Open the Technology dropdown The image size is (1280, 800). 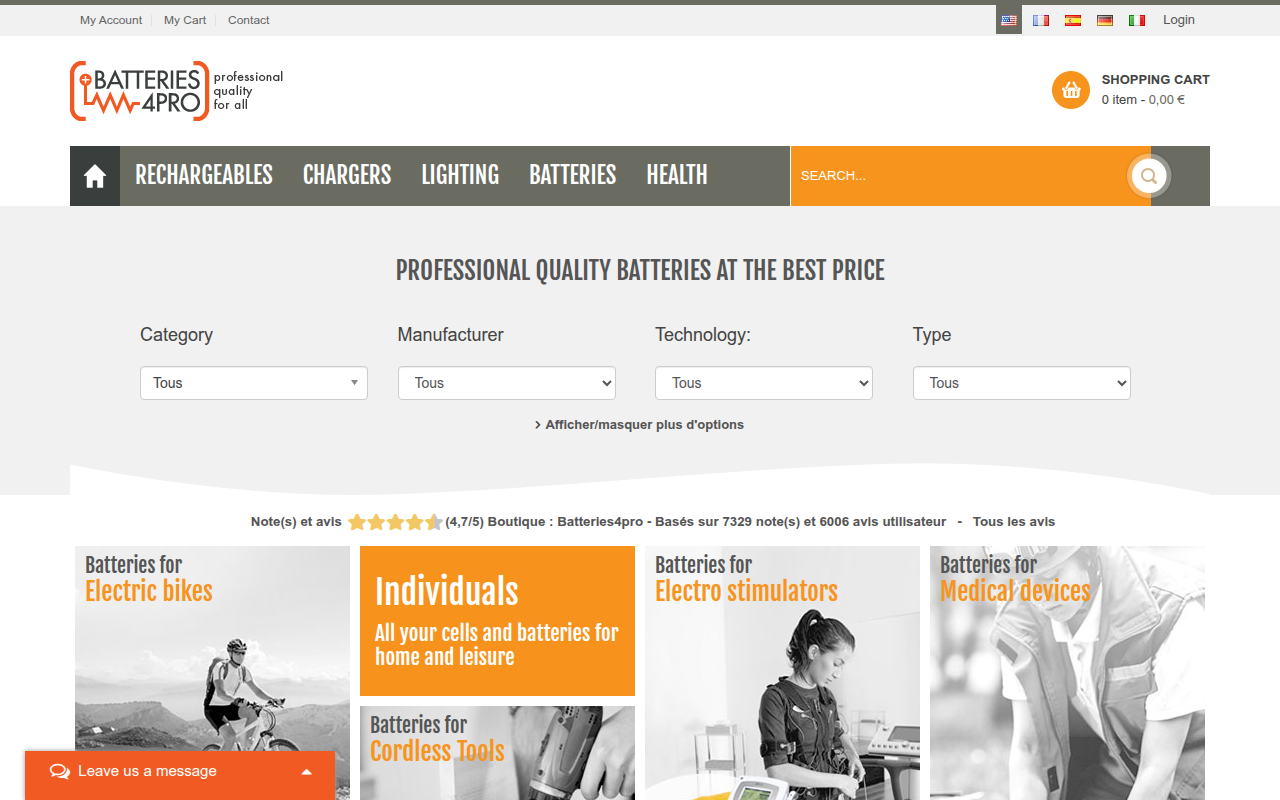pos(764,383)
